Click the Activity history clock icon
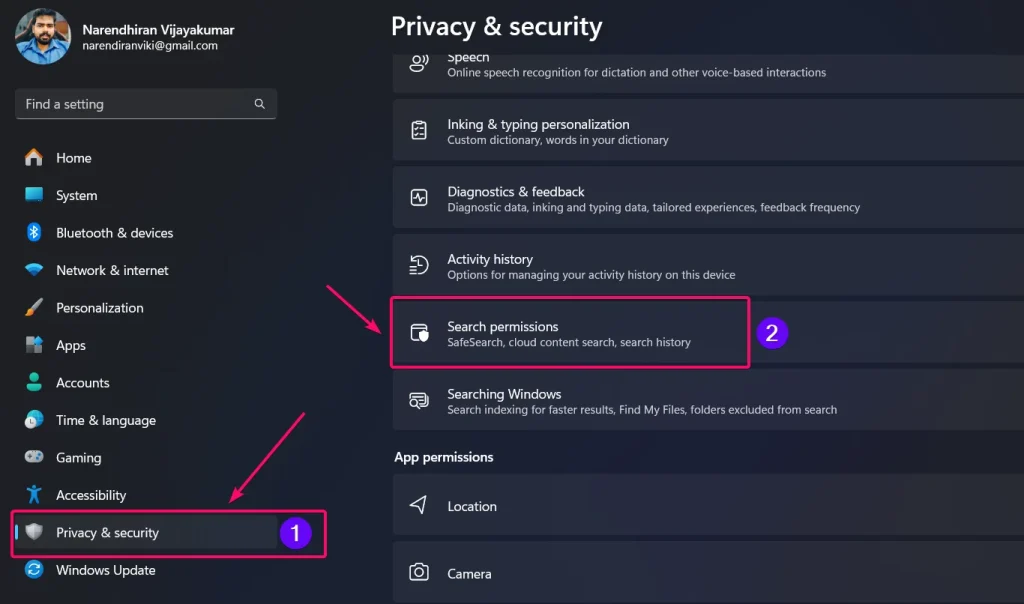Image resolution: width=1024 pixels, height=604 pixels. coord(419,264)
